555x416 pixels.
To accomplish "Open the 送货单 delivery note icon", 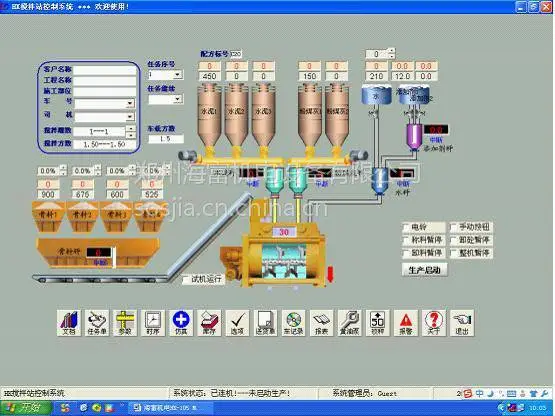I will (x=265, y=323).
